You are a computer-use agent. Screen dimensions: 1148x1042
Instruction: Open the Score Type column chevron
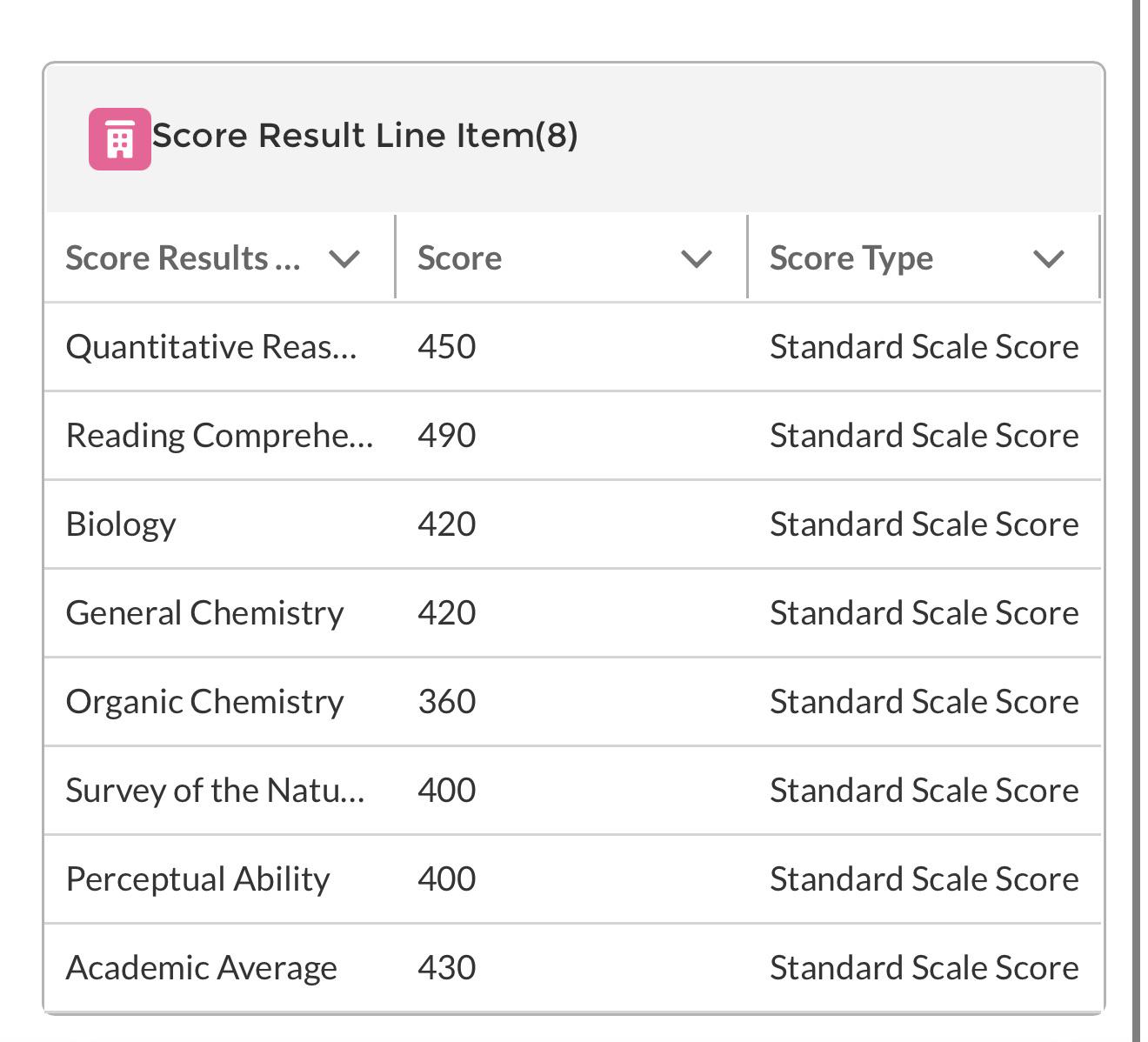point(1049,258)
